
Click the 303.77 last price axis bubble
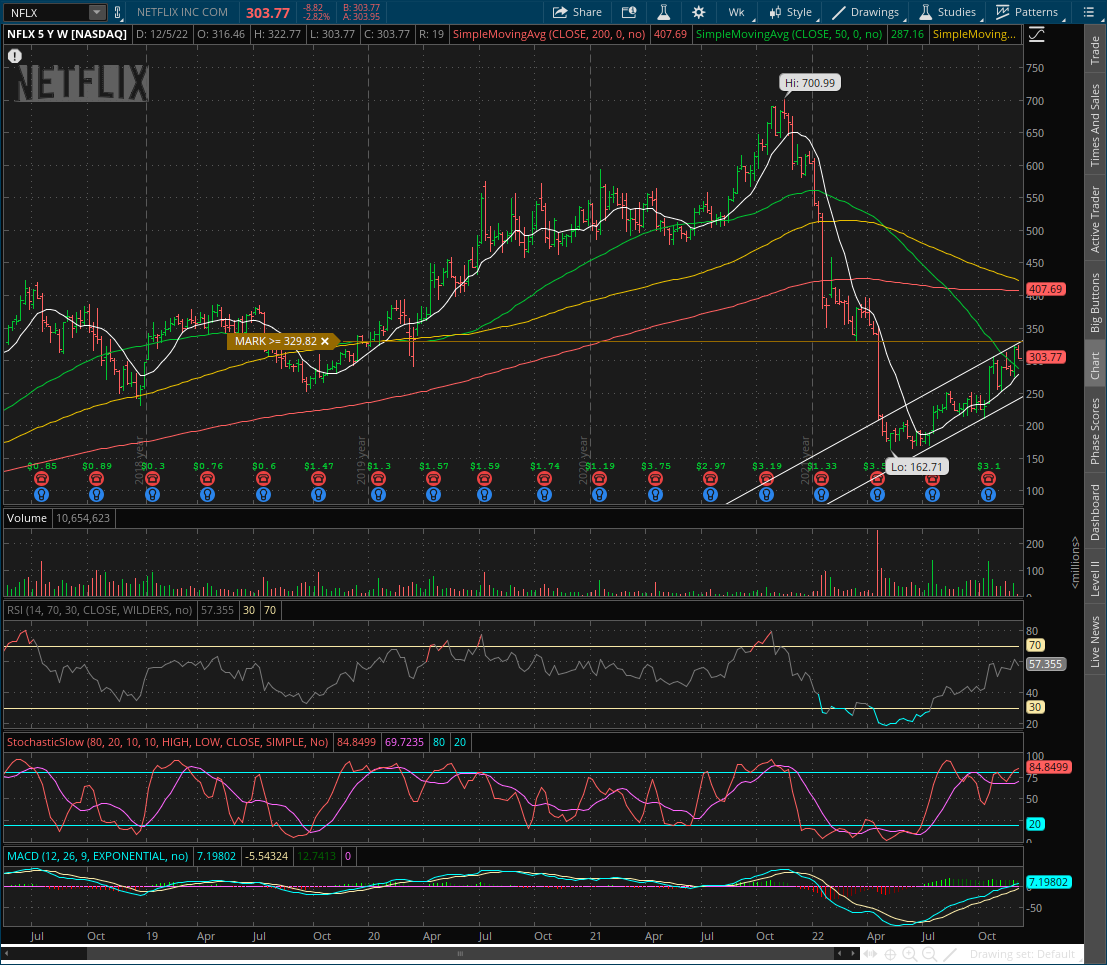[1046, 357]
